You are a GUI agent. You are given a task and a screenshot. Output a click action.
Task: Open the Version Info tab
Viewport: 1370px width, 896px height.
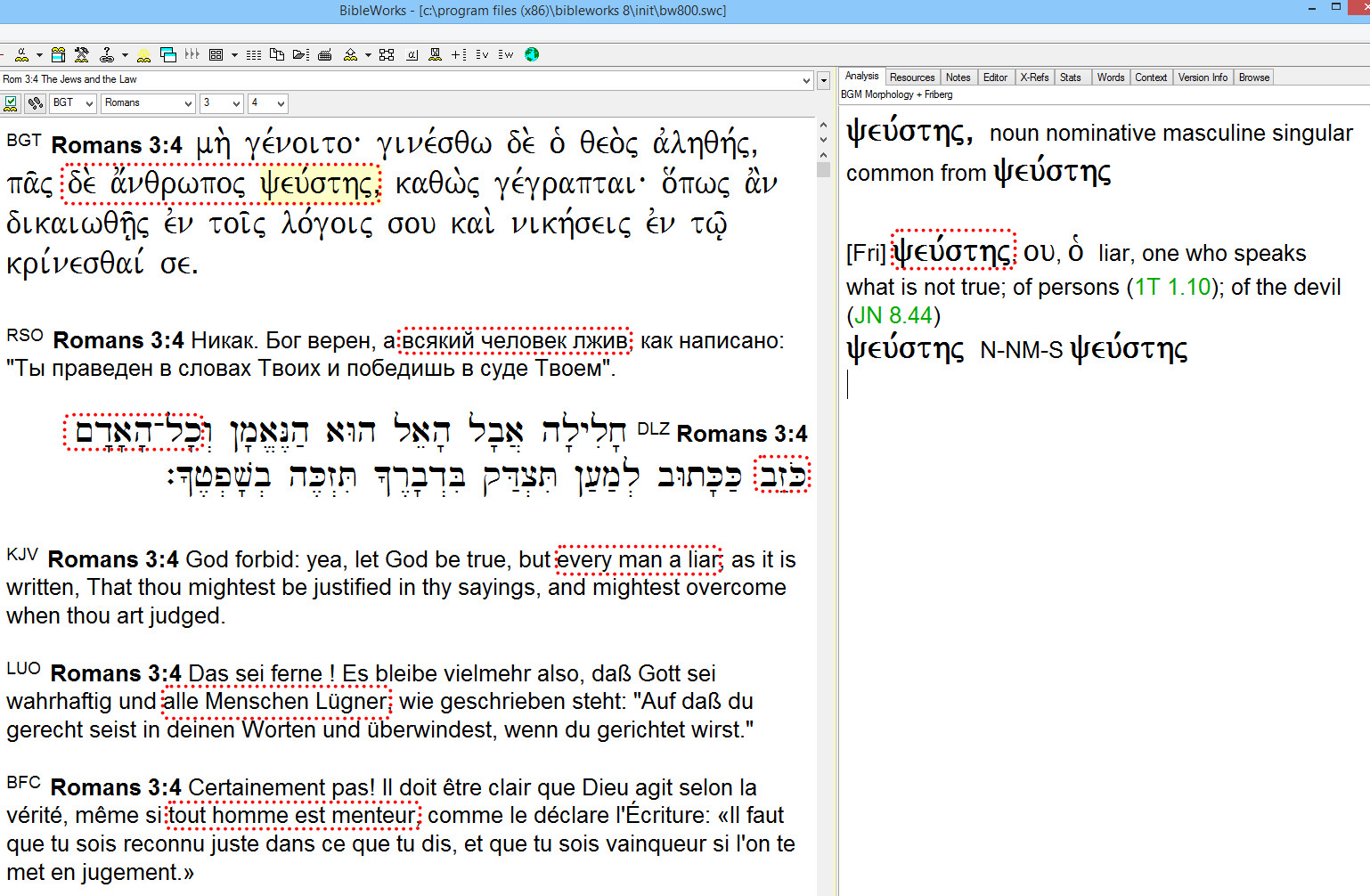tap(1203, 77)
